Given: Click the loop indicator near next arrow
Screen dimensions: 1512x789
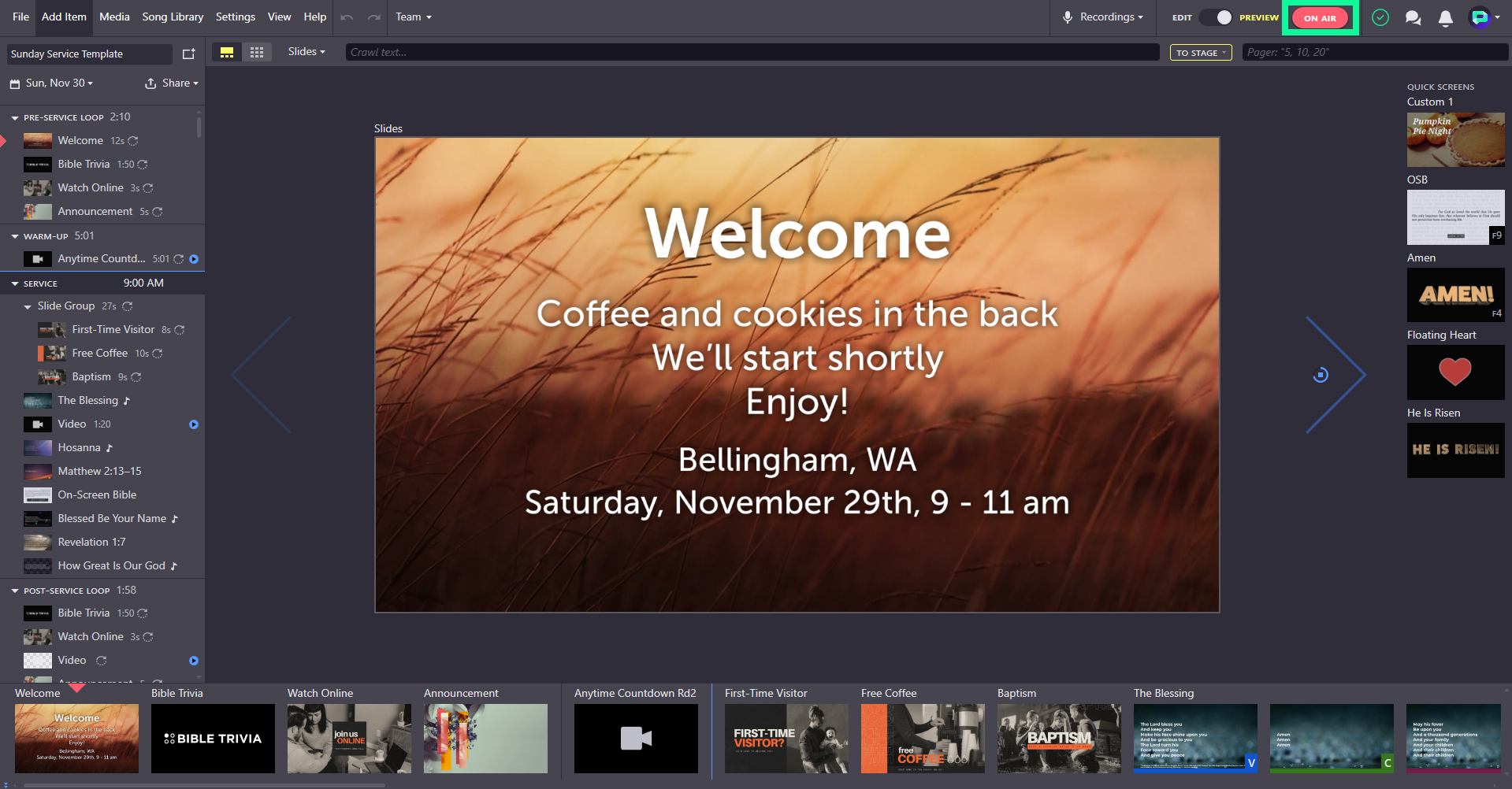Looking at the screenshot, I should point(1321,375).
